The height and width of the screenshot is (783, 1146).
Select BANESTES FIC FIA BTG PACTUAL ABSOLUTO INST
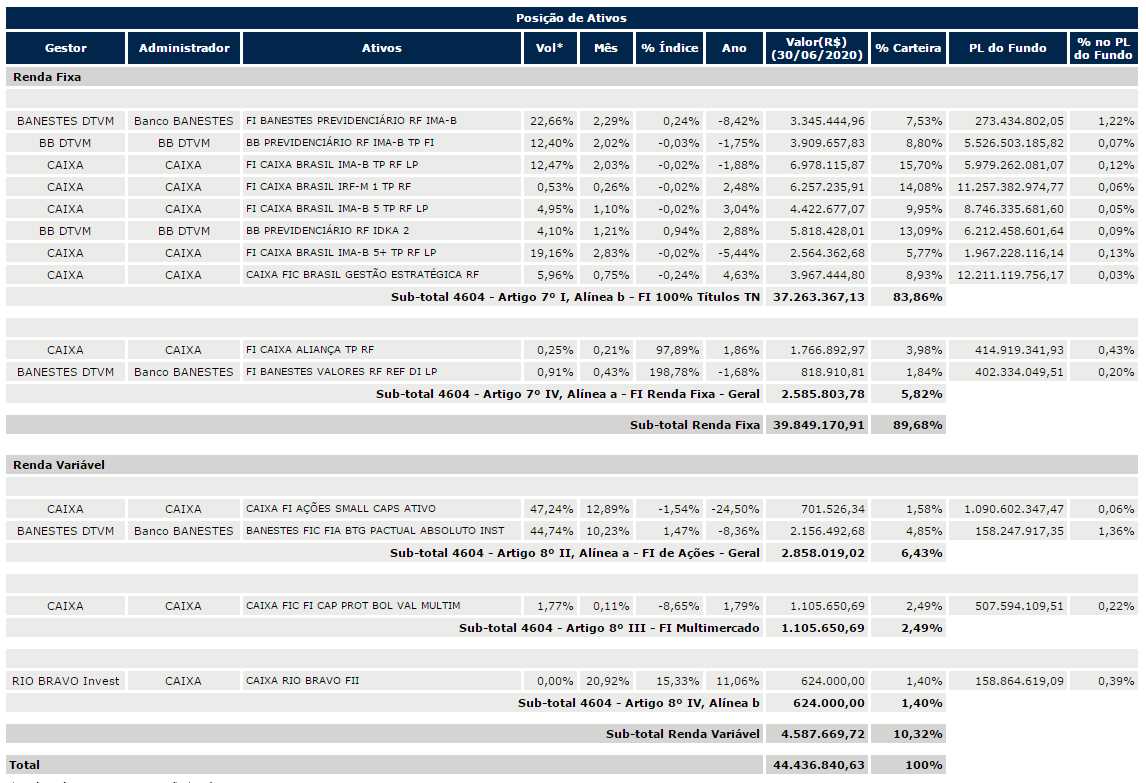(x=375, y=530)
